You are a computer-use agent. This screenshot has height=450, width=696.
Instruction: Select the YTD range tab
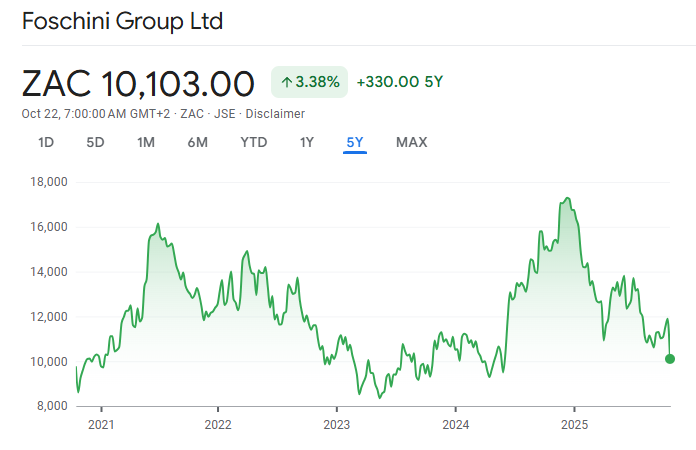coord(254,142)
